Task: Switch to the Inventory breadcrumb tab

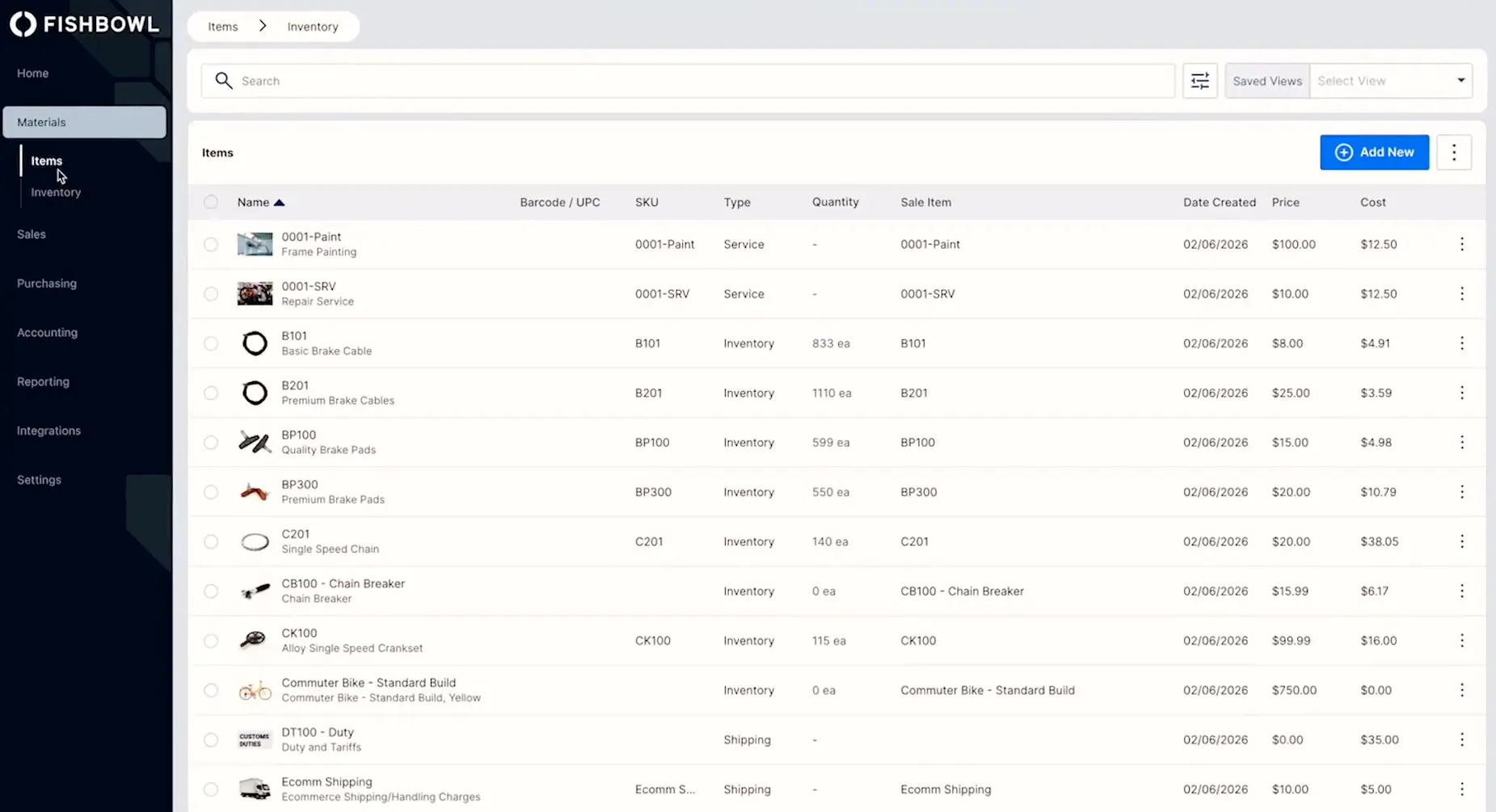Action: [x=312, y=26]
